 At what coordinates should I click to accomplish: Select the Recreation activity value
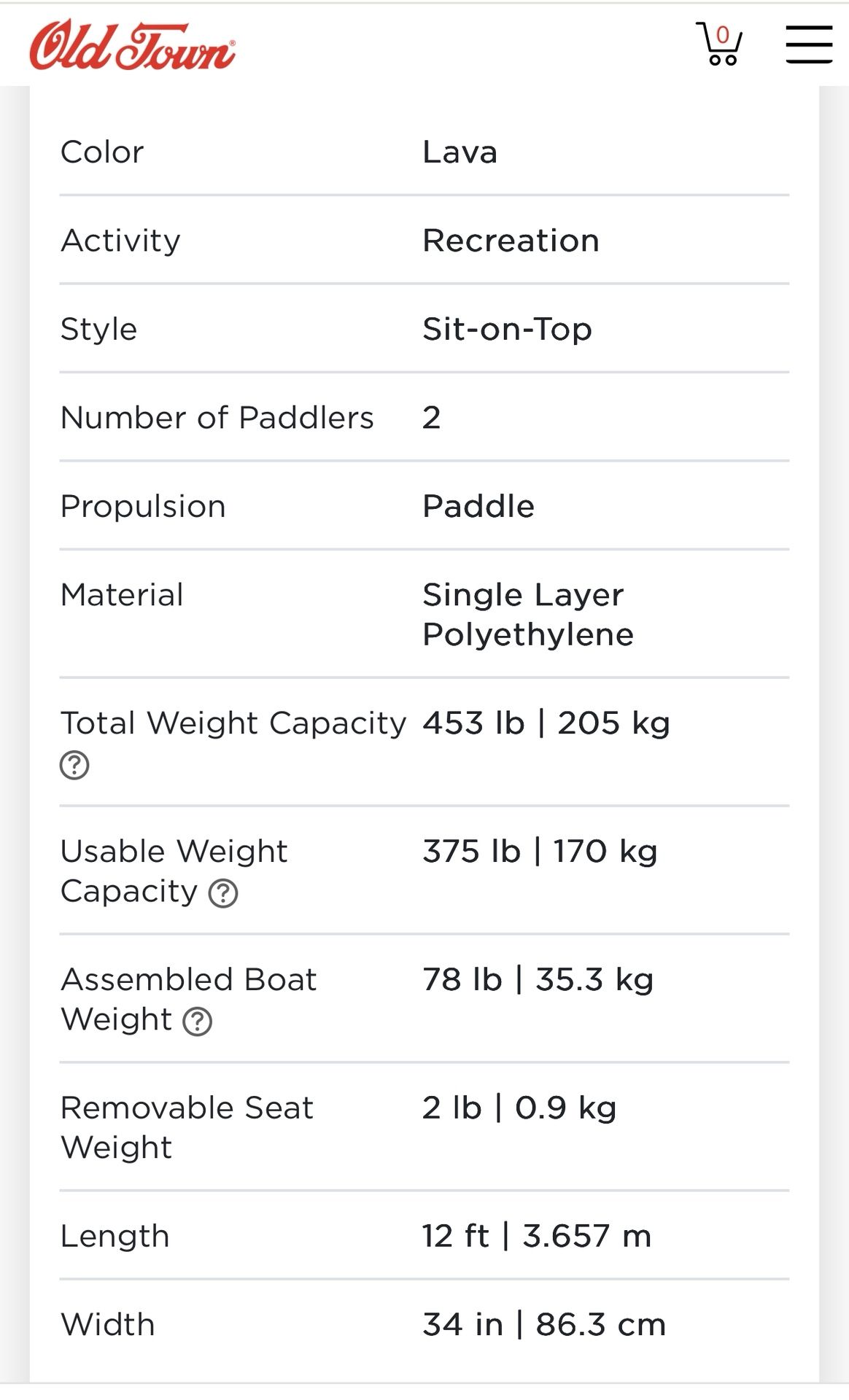(511, 241)
